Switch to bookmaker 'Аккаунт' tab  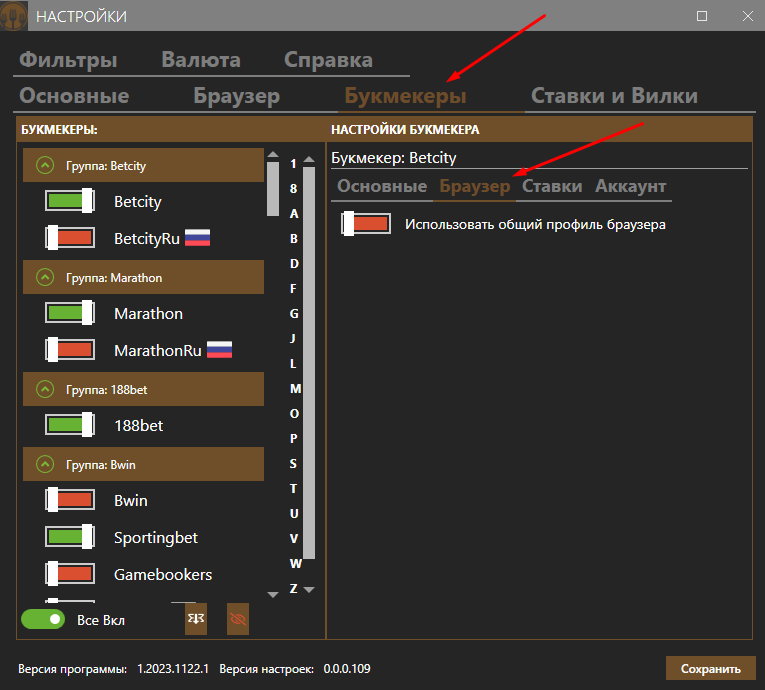[630, 186]
